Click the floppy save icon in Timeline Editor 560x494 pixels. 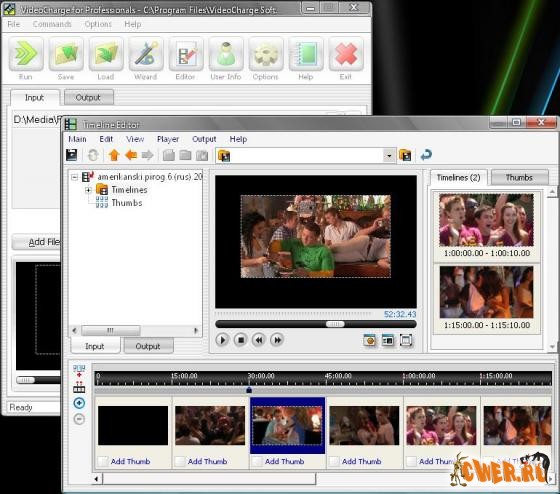coord(72,155)
